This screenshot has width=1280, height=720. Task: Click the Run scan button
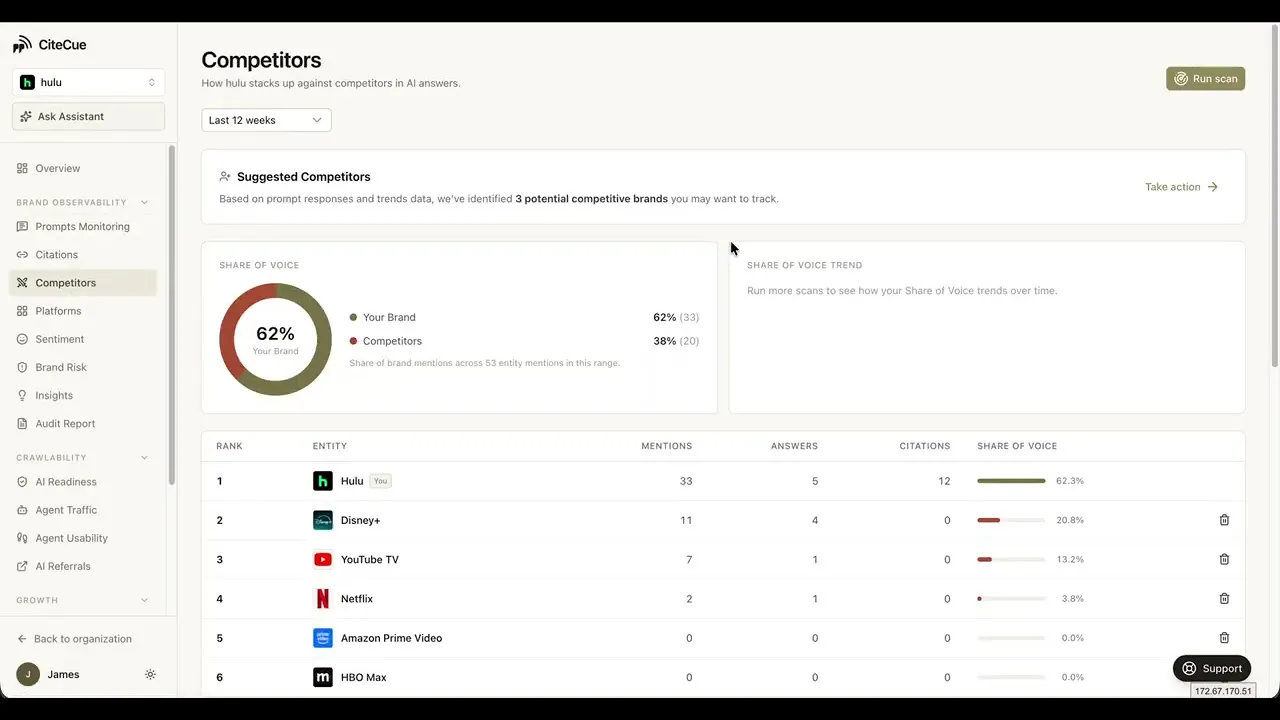tap(1205, 79)
